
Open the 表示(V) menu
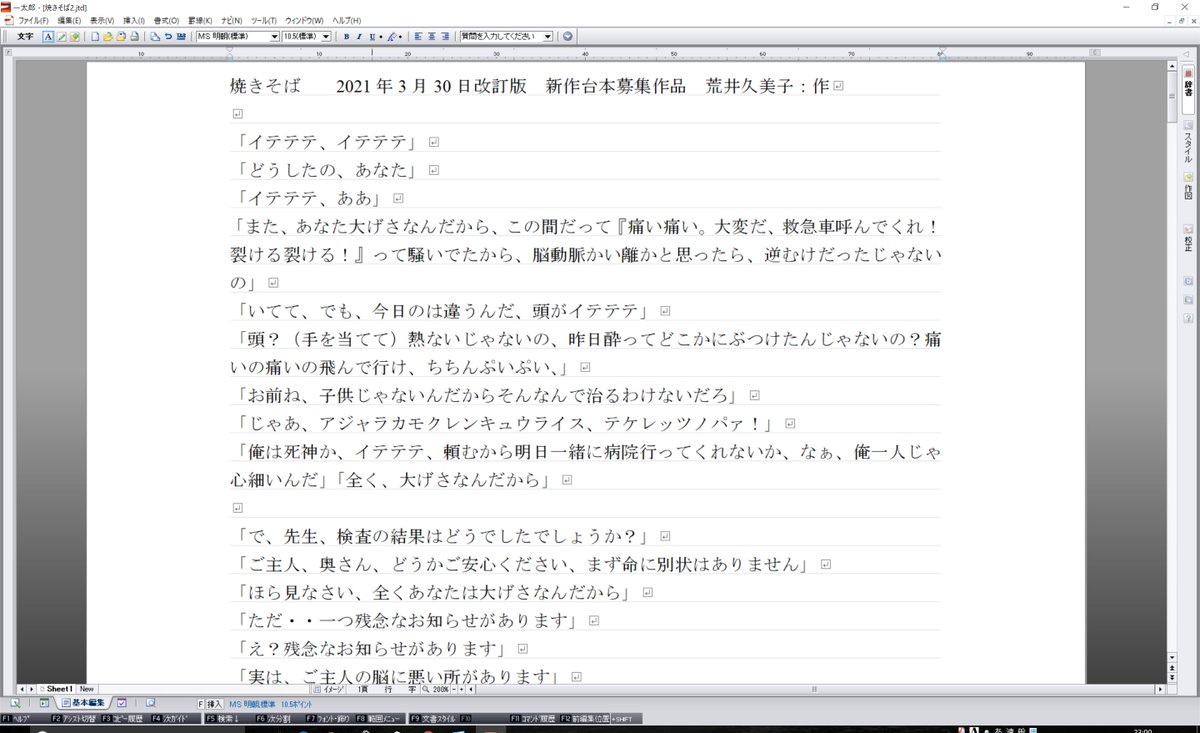tap(102, 21)
